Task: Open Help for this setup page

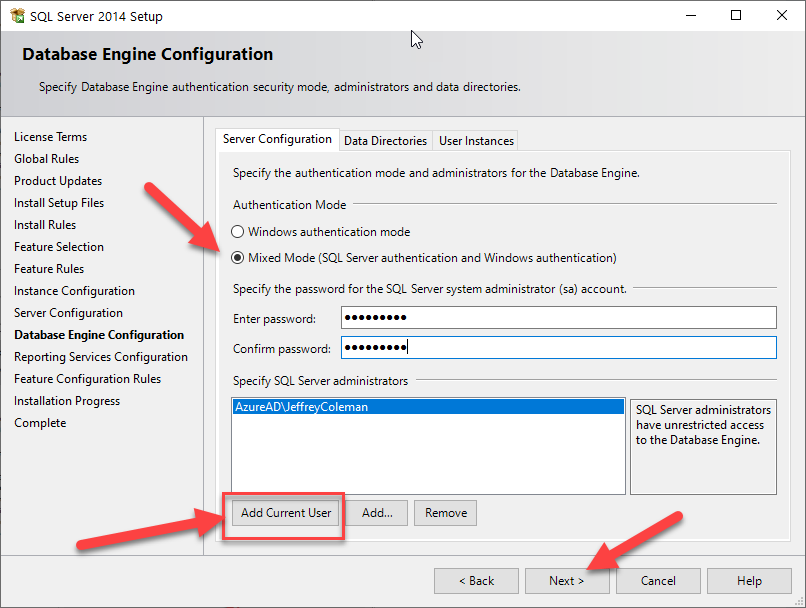Action: pyautogui.click(x=749, y=581)
